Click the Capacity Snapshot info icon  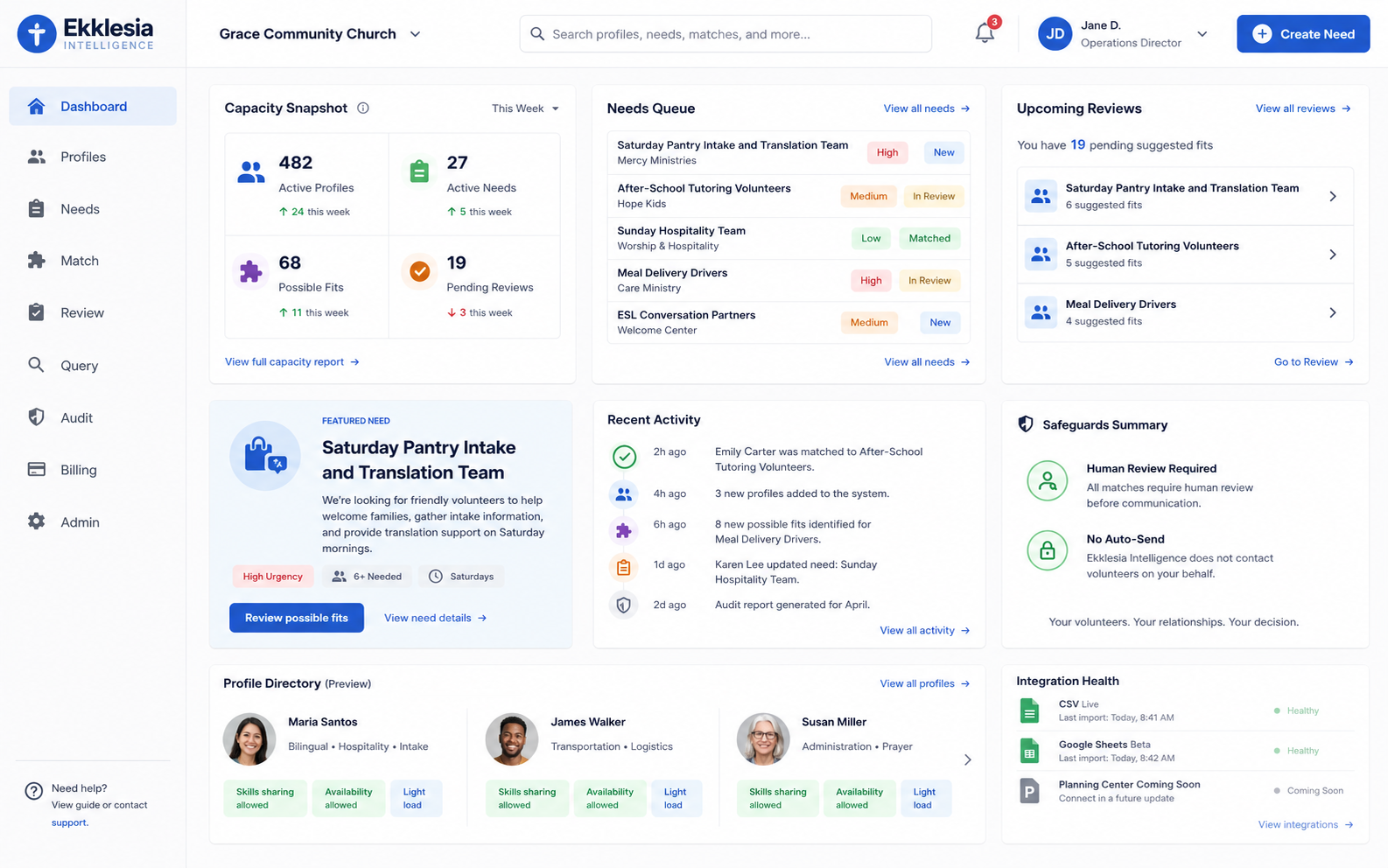[363, 108]
